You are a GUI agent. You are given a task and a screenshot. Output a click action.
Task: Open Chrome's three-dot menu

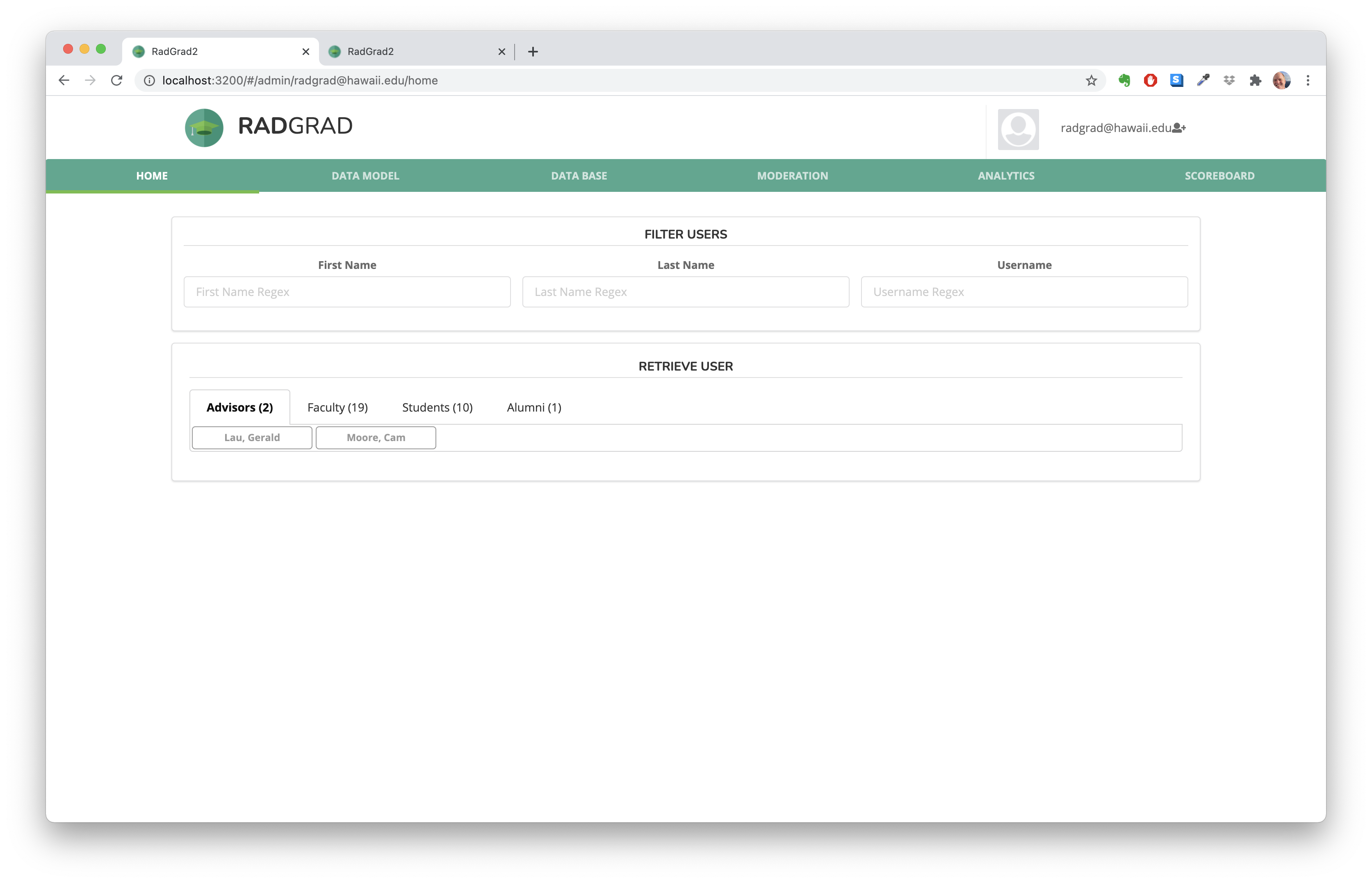(x=1308, y=80)
